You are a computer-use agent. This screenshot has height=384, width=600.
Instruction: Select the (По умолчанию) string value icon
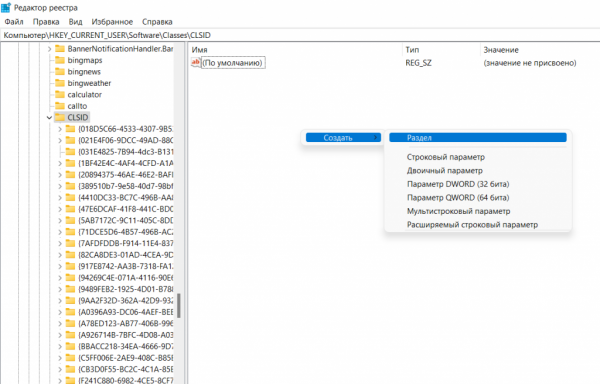pyautogui.click(x=196, y=62)
